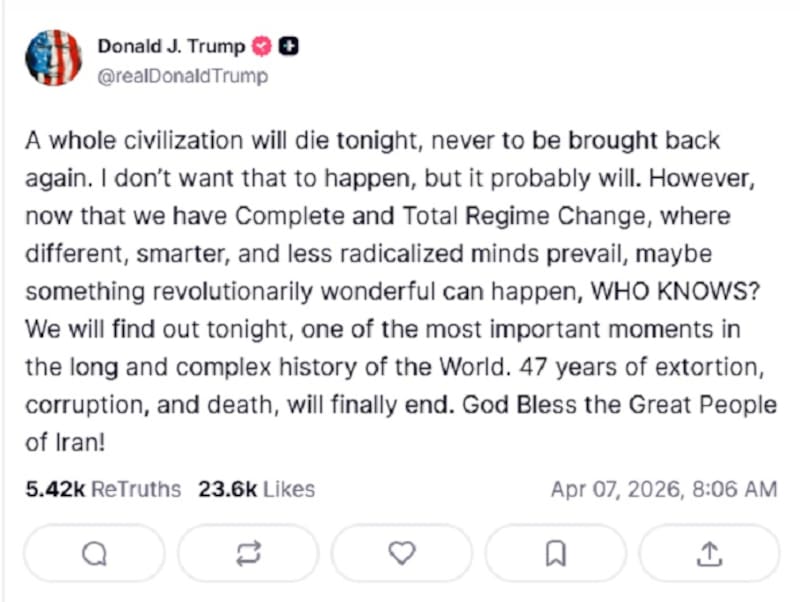
Task: Open the Apr 07, 2026 timestamp
Action: click(x=663, y=489)
